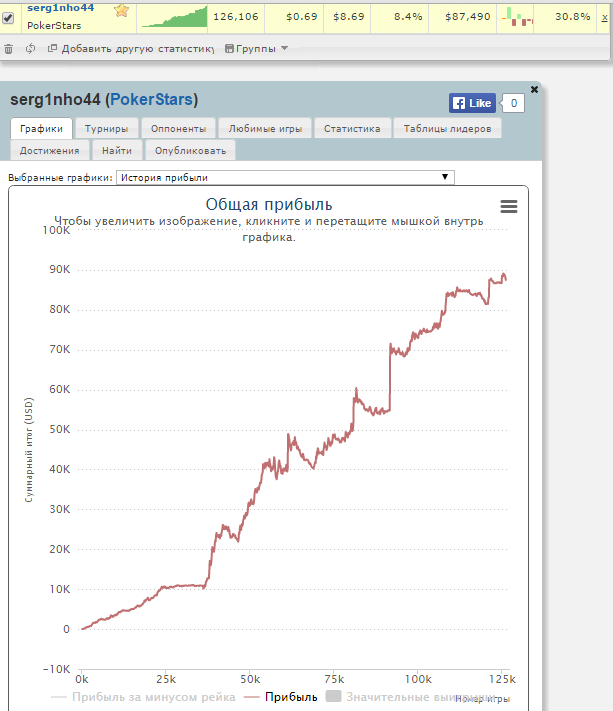Click the refresh arrows icon
The width and height of the screenshot is (613, 711).
(x=30, y=49)
